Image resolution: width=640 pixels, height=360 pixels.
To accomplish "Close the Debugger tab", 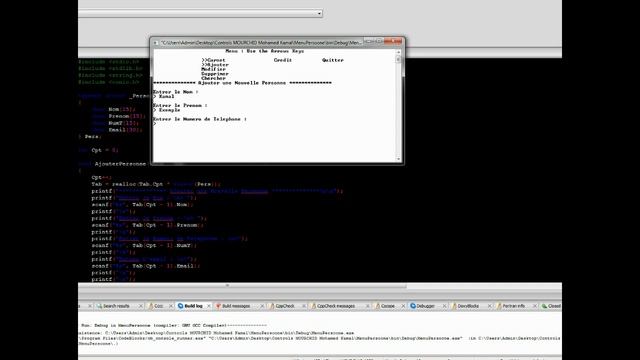I will click(x=444, y=306).
